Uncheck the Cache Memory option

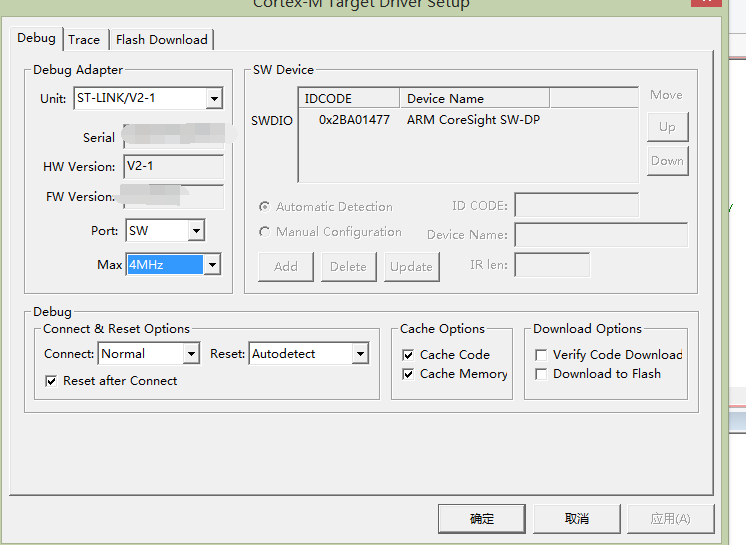(x=408, y=374)
